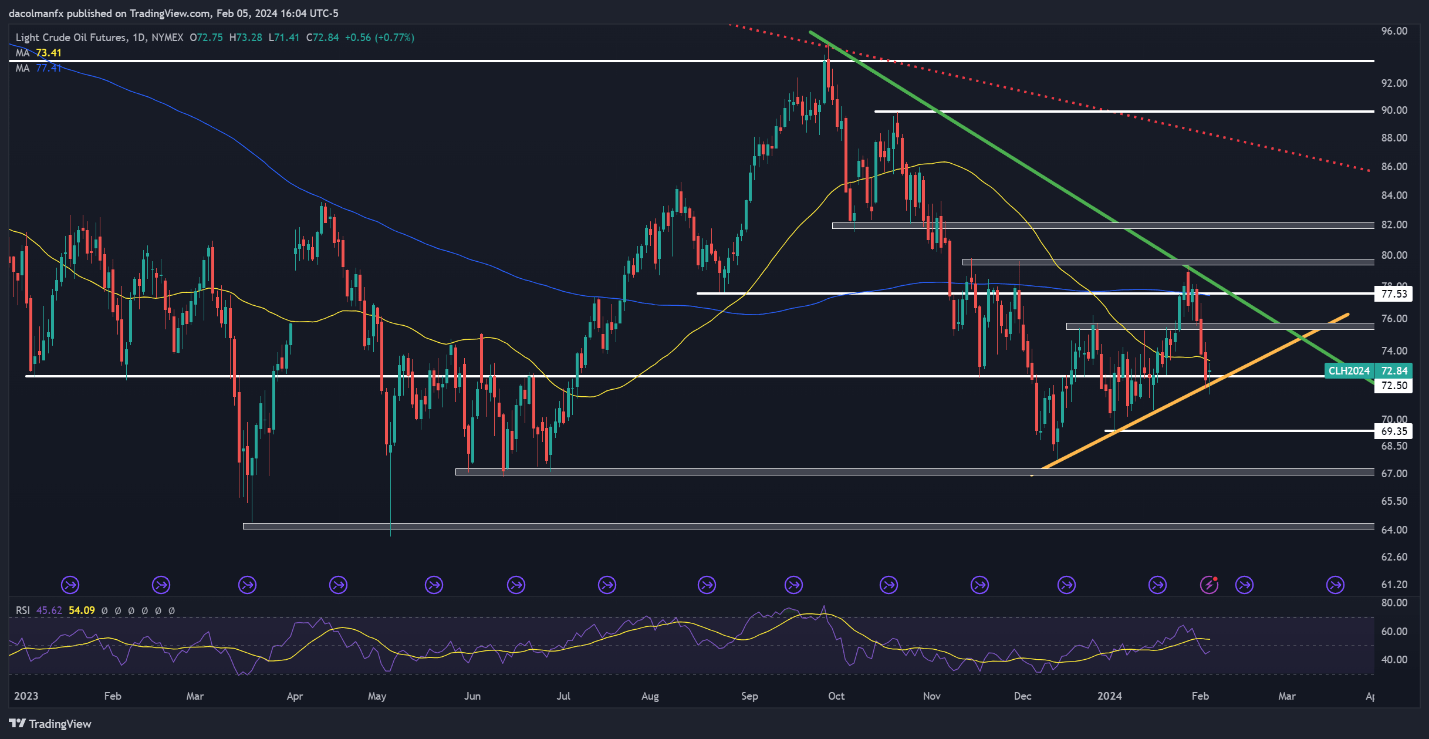Click the 96.00 value on the price axis

pos(1394,31)
